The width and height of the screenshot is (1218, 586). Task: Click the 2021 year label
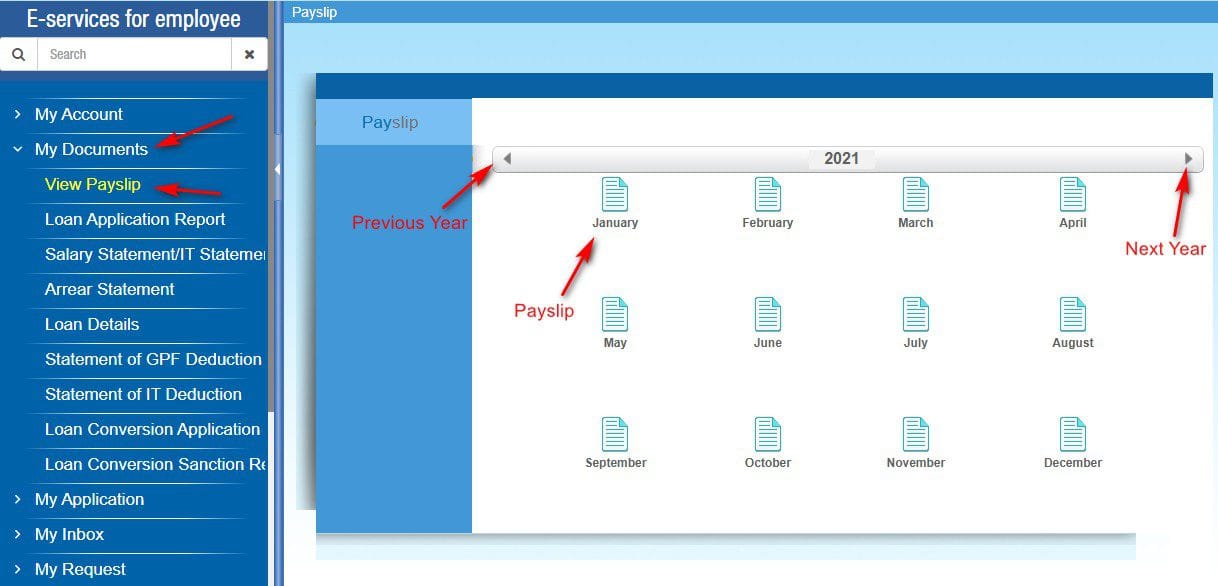click(x=841, y=159)
